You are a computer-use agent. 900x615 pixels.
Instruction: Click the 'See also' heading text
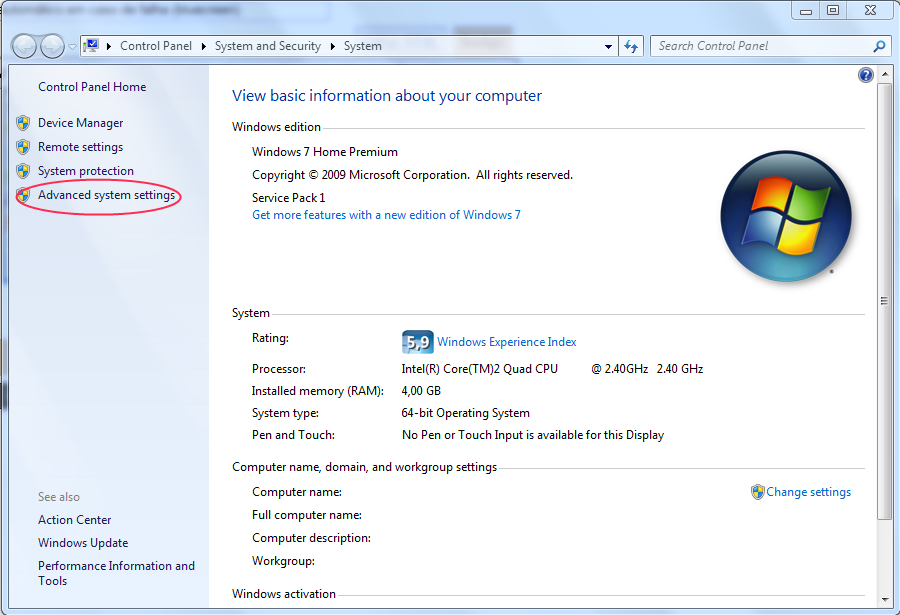pyautogui.click(x=59, y=497)
